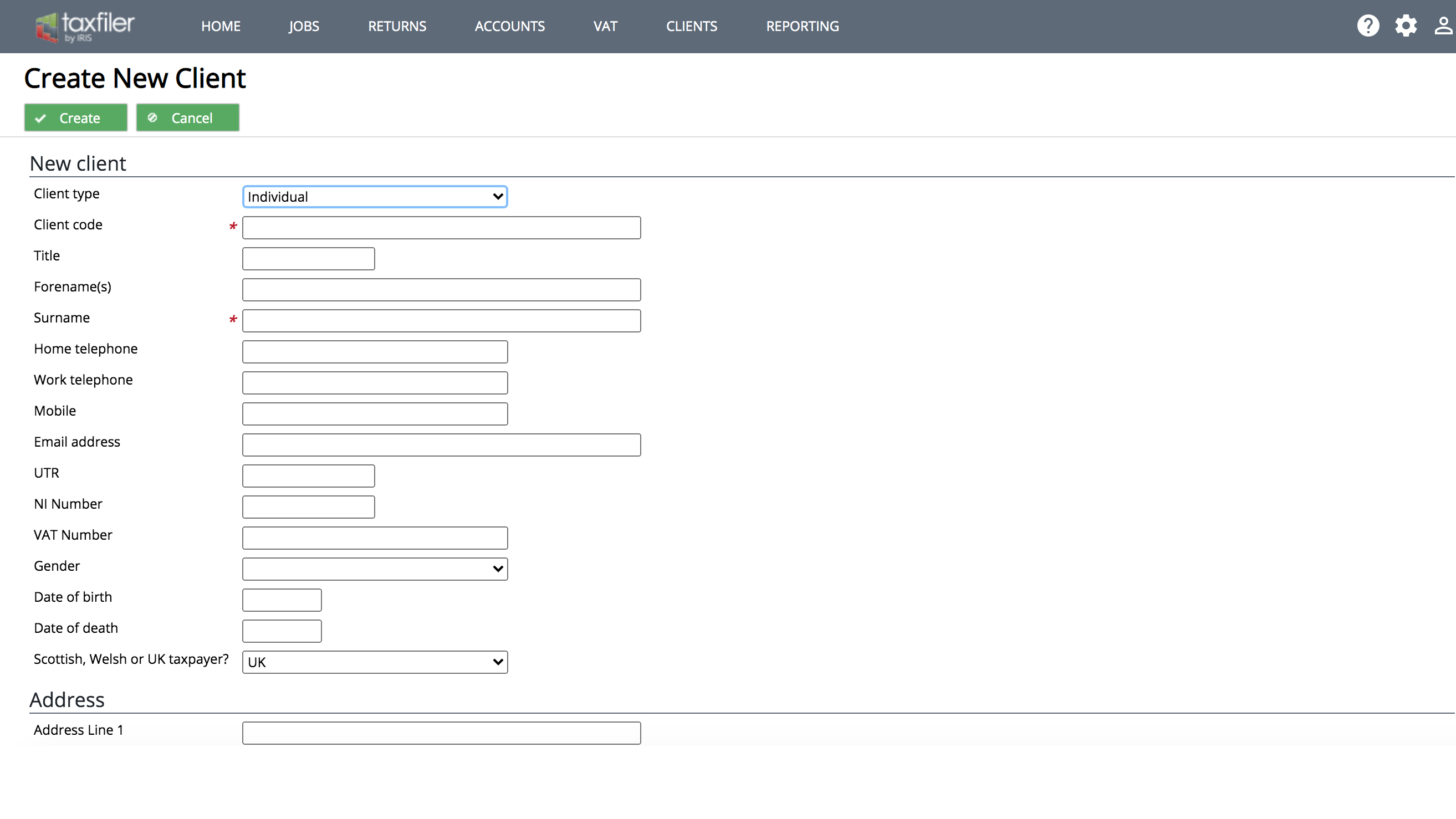Open the help question mark icon
1456x819 pixels.
pos(1368,26)
